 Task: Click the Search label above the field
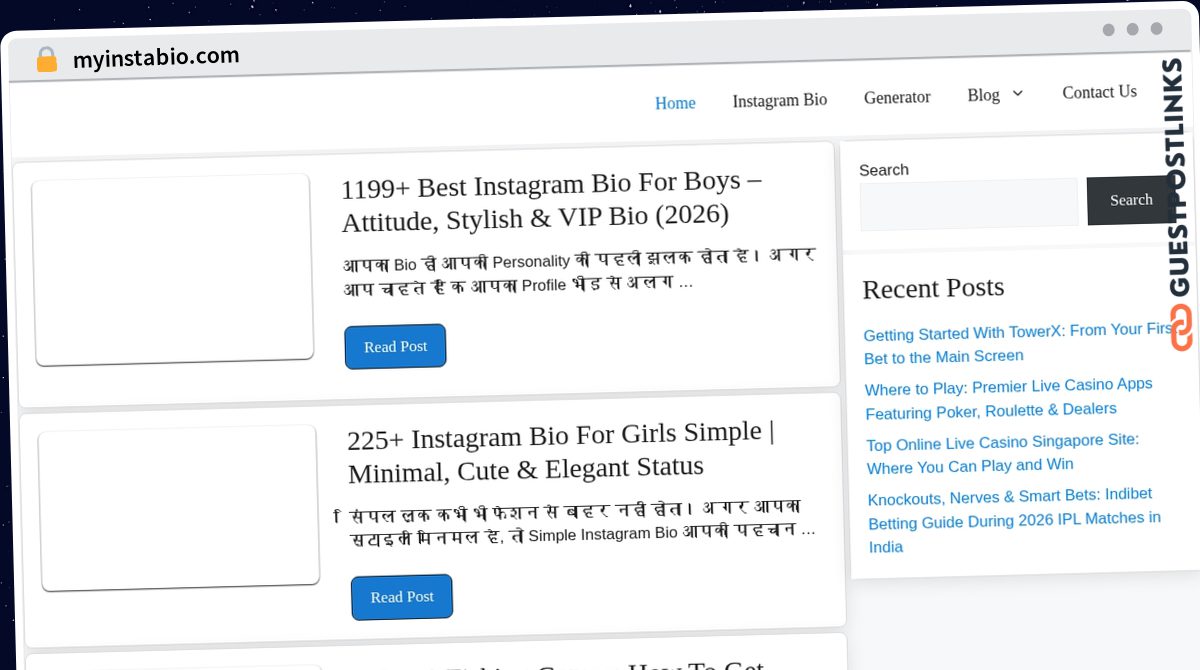884,170
